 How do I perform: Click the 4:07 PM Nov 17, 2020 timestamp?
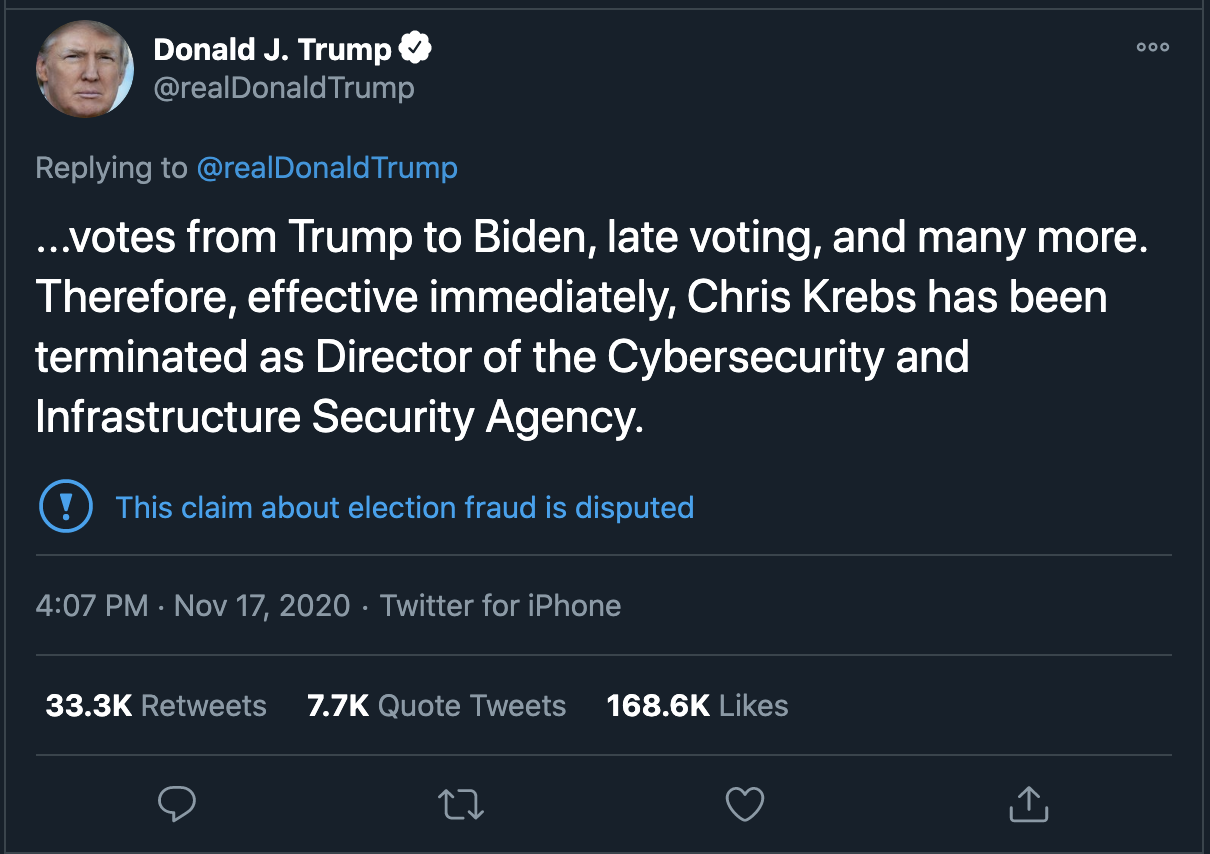pos(193,605)
